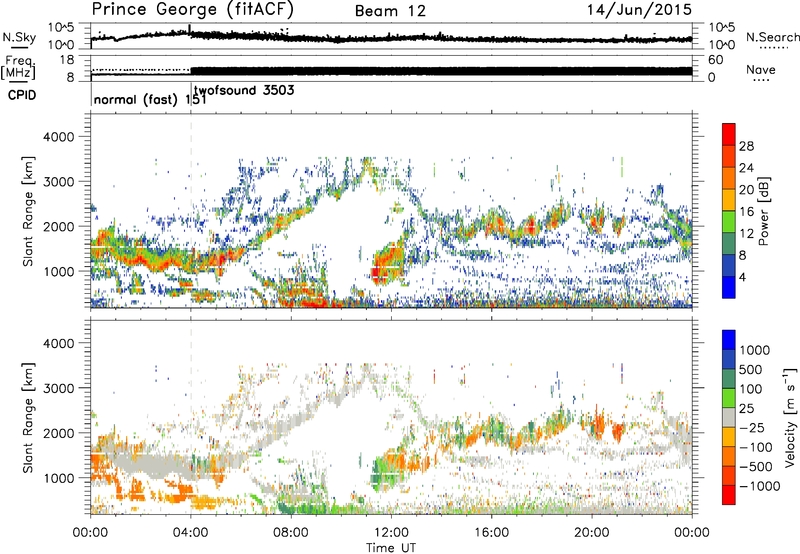This screenshot has width=800, height=554.
Task: Click the "12" power colorbar value
Action: pyautogui.click(x=746, y=234)
